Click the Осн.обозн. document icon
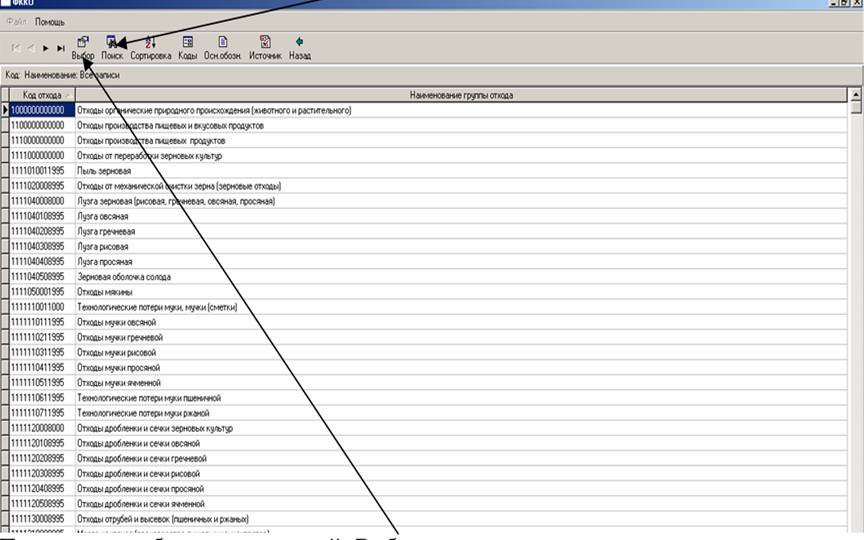The width and height of the screenshot is (864, 540). (223, 47)
